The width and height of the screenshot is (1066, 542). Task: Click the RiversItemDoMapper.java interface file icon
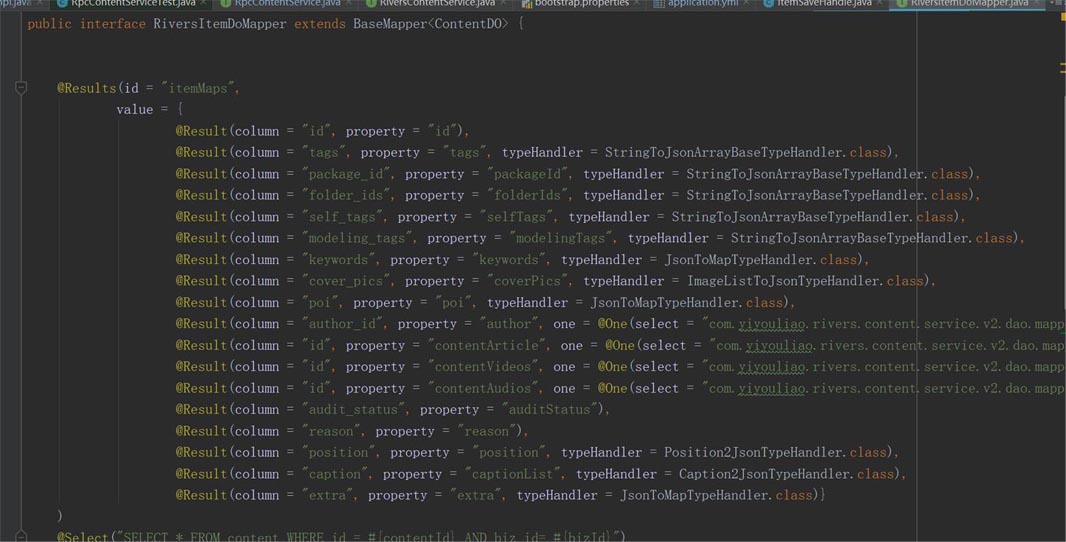pyautogui.click(x=901, y=4)
